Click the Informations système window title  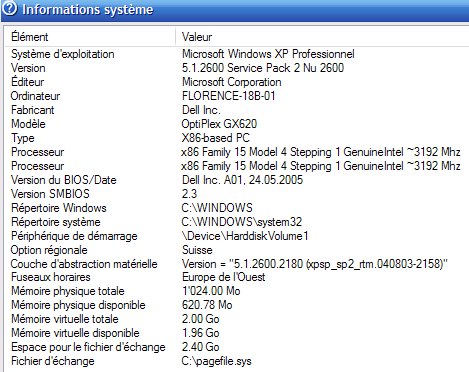[x=88, y=9]
